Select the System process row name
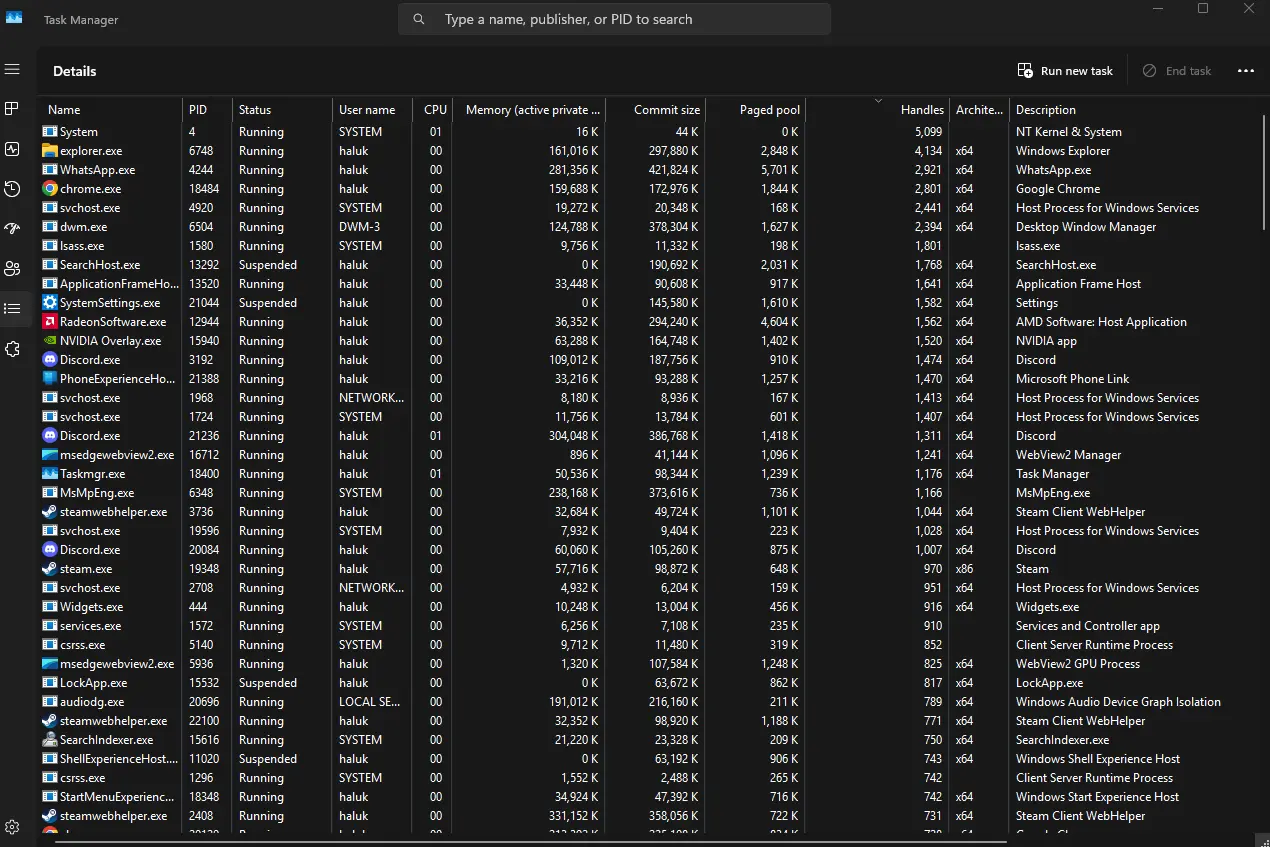Viewport: 1270px width, 847px height. click(79, 132)
